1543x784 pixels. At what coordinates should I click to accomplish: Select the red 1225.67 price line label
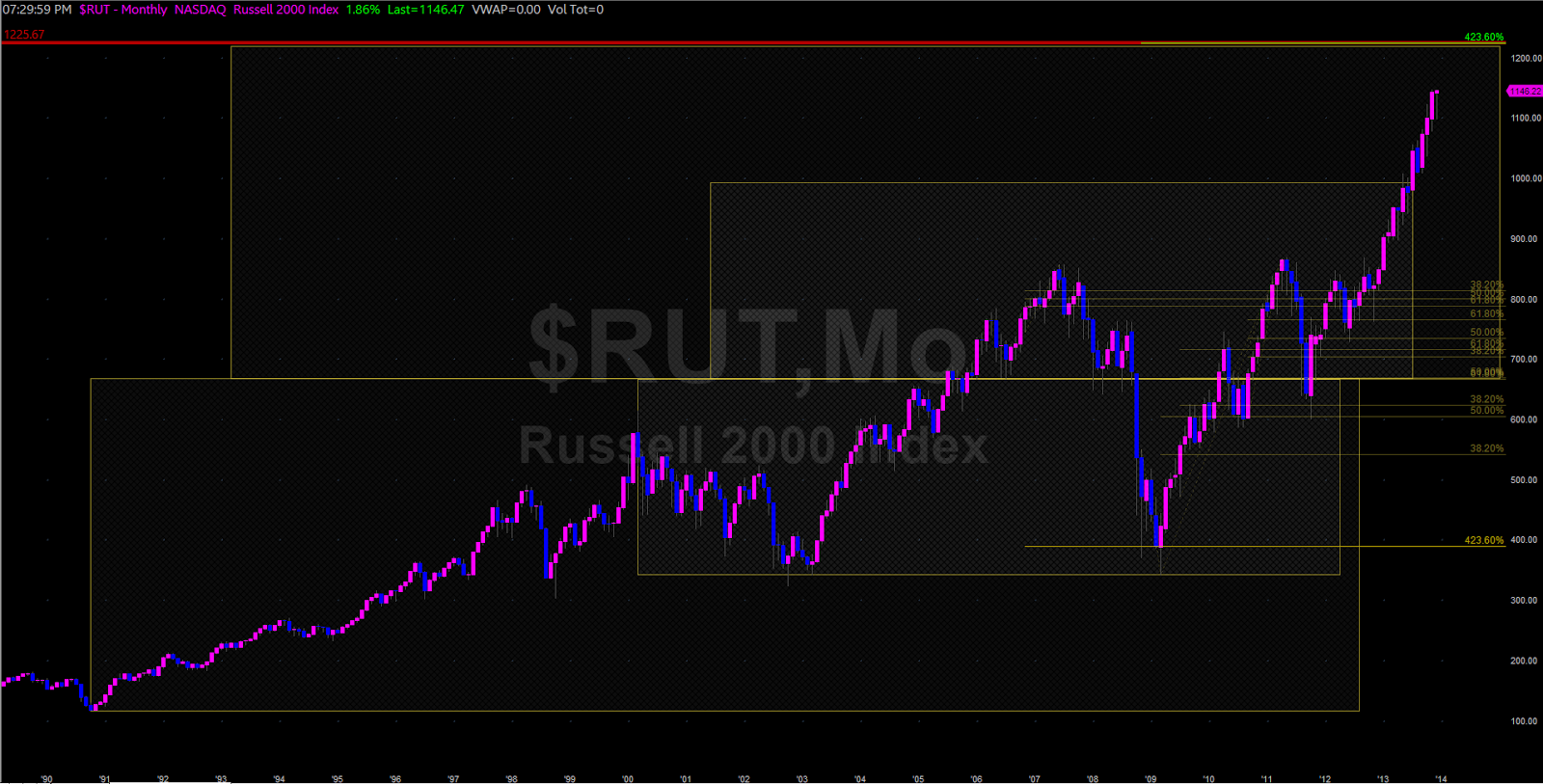[x=24, y=35]
